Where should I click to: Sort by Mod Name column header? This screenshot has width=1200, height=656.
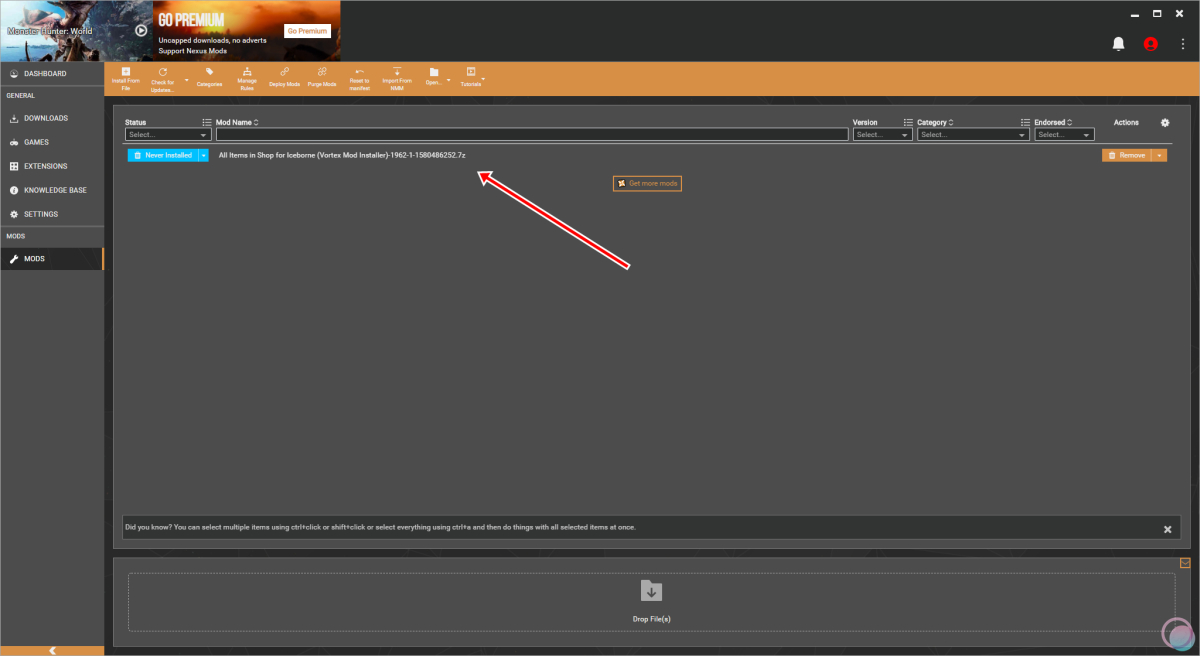pyautogui.click(x=238, y=122)
